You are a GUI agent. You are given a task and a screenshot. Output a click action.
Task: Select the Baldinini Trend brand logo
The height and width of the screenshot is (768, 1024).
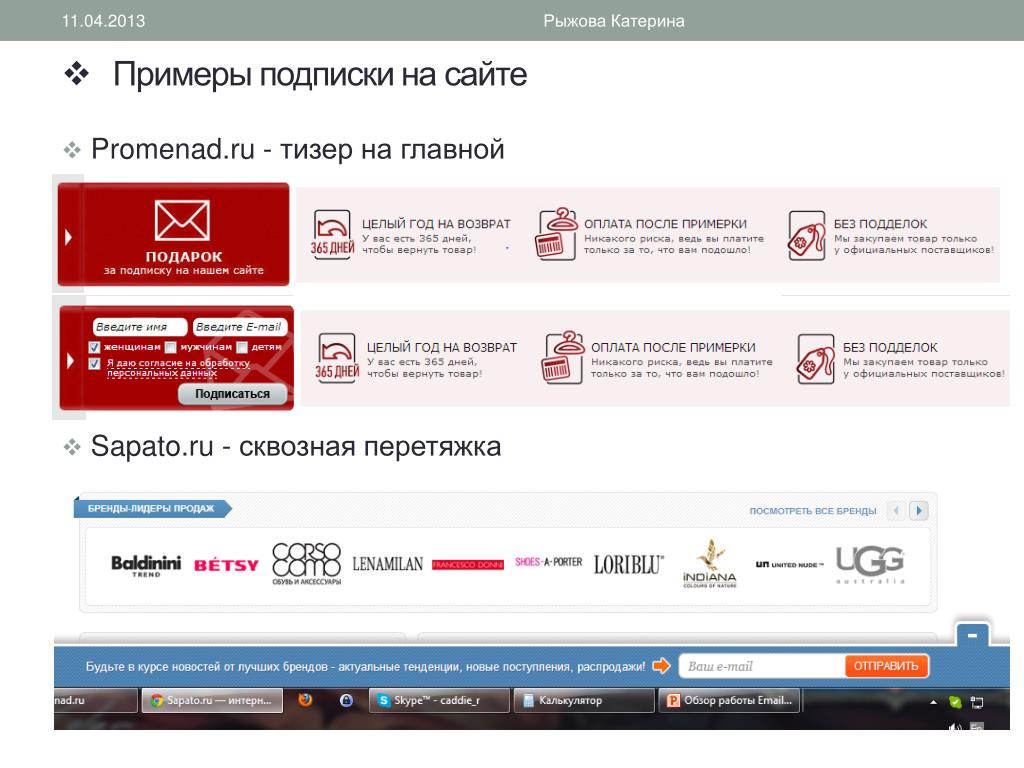click(146, 565)
